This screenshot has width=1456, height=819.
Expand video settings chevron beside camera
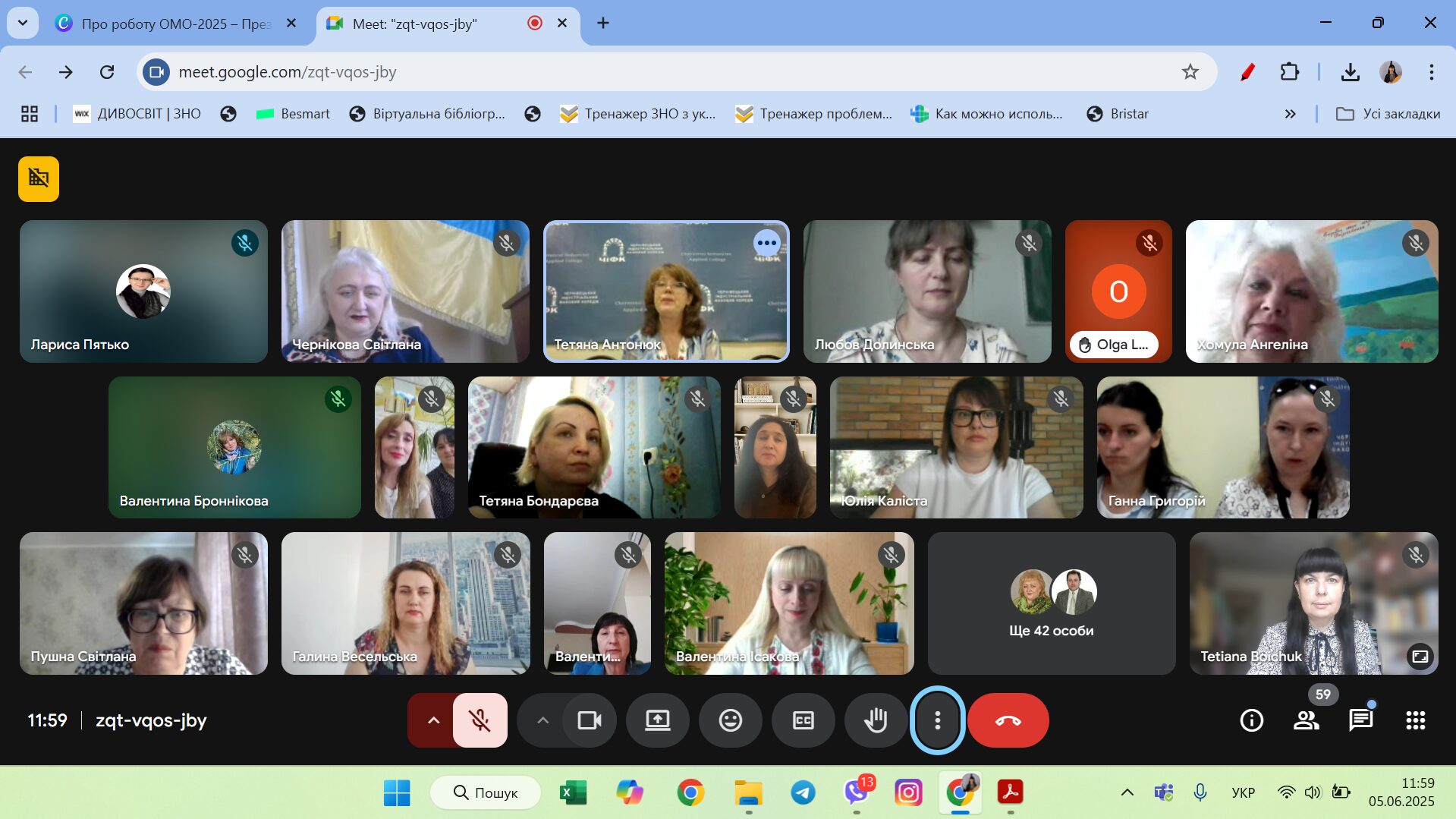coord(542,720)
